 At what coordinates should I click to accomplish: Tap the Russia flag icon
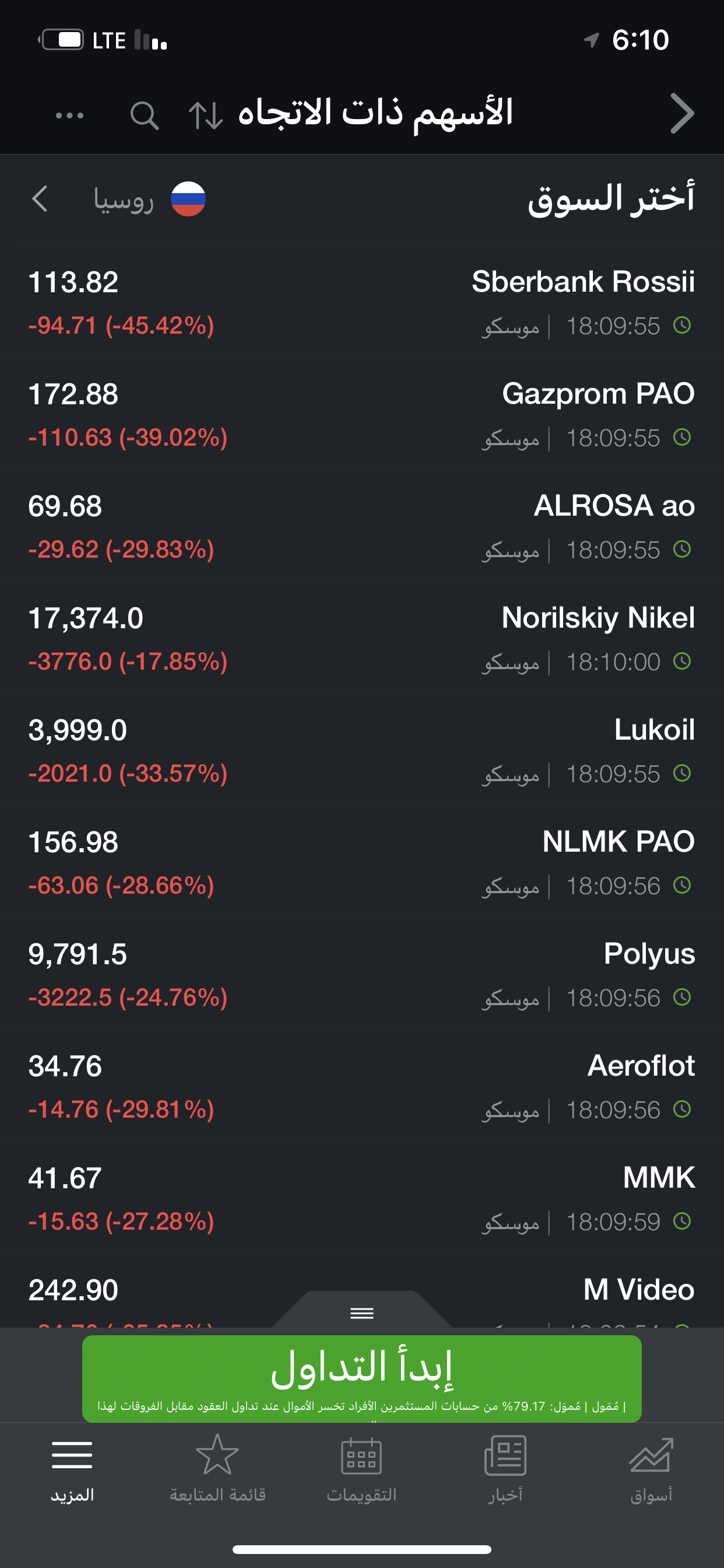pos(188,199)
